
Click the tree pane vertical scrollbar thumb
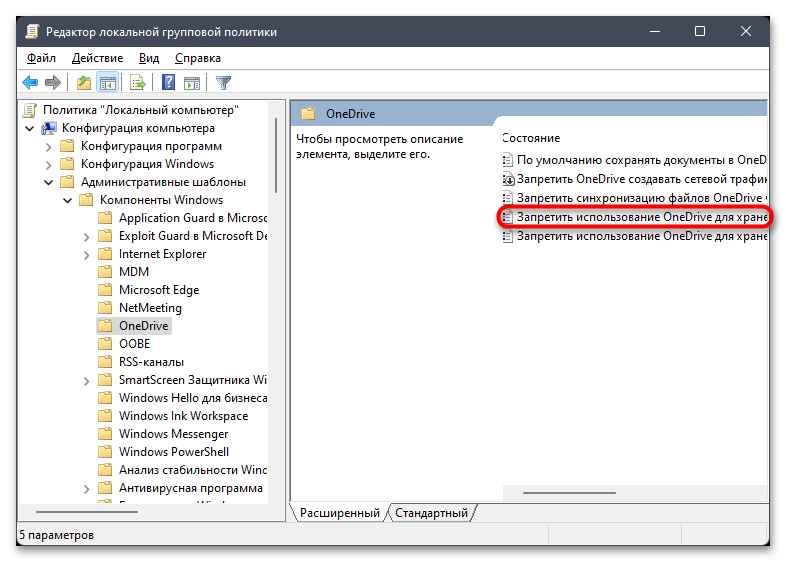[x=276, y=155]
